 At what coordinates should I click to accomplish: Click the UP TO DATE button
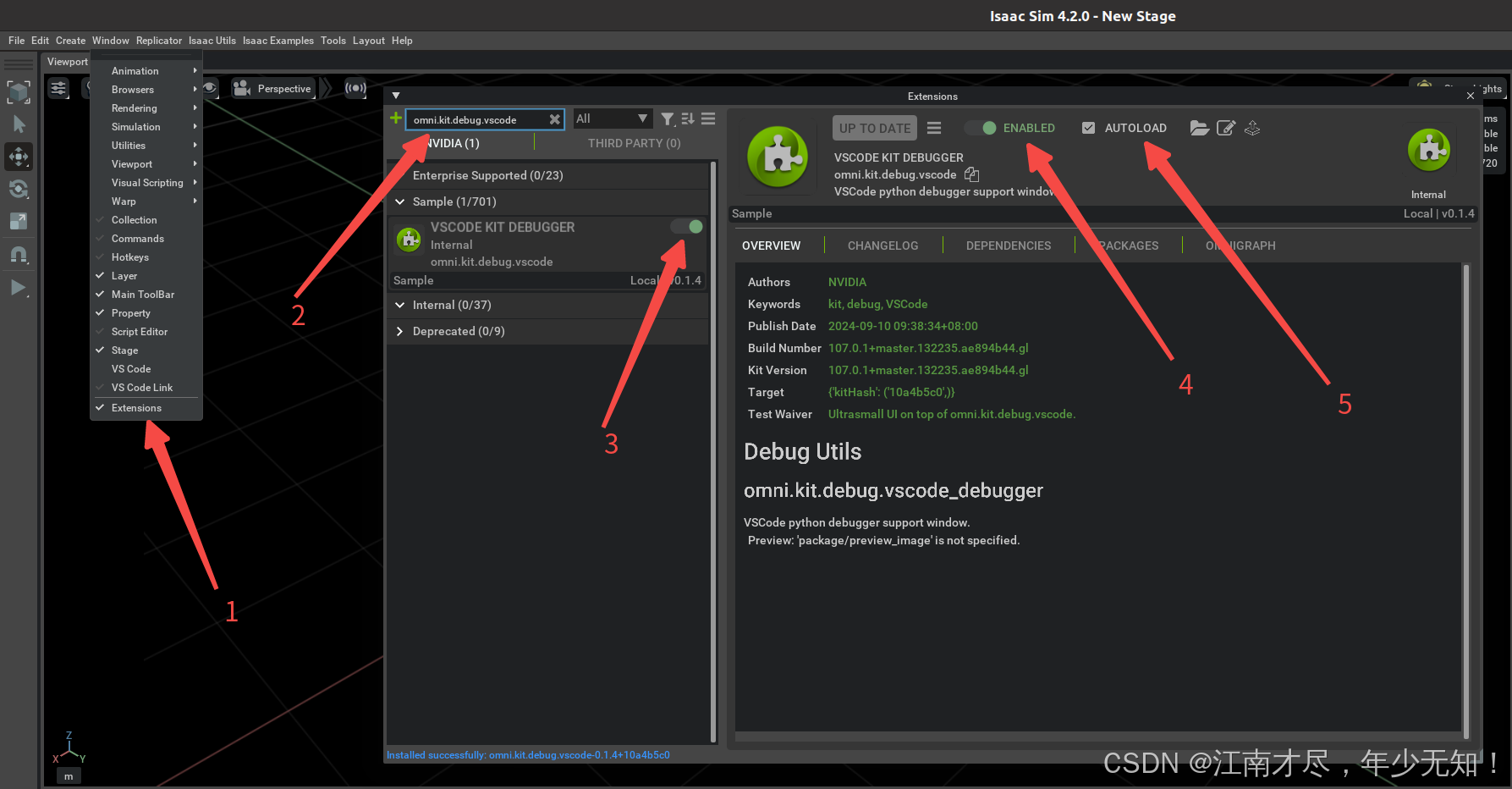[x=875, y=128]
